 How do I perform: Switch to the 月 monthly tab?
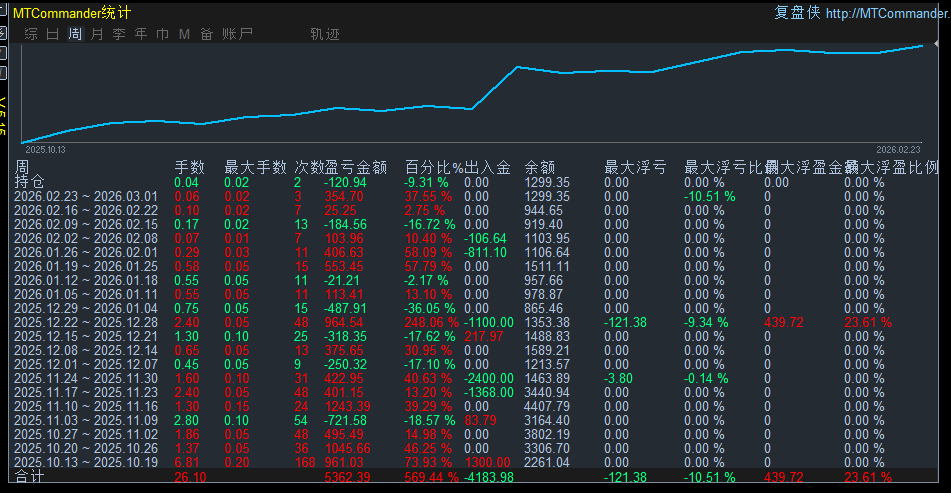click(96, 34)
